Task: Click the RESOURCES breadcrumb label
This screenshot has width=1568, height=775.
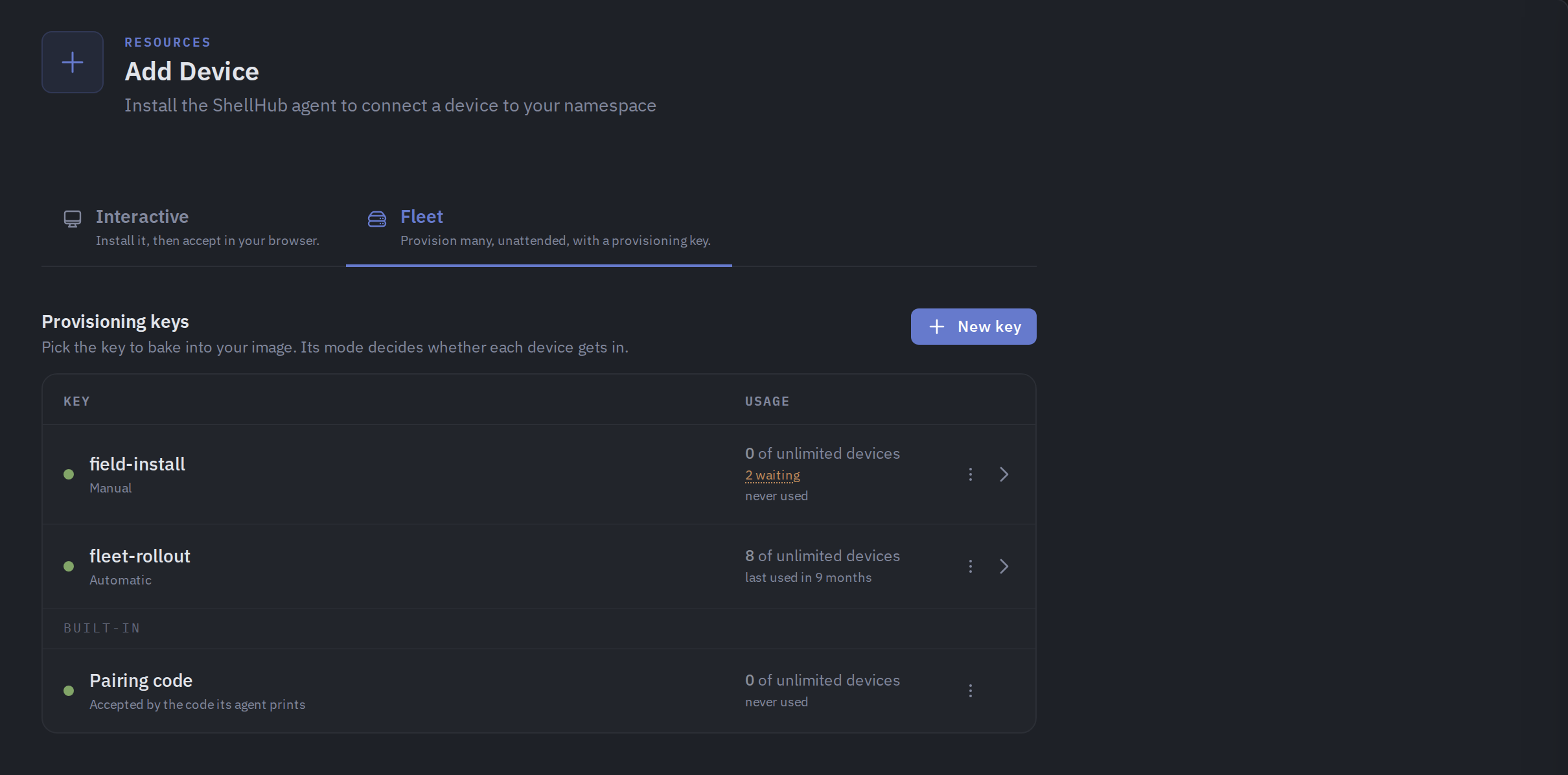Action: coord(168,42)
